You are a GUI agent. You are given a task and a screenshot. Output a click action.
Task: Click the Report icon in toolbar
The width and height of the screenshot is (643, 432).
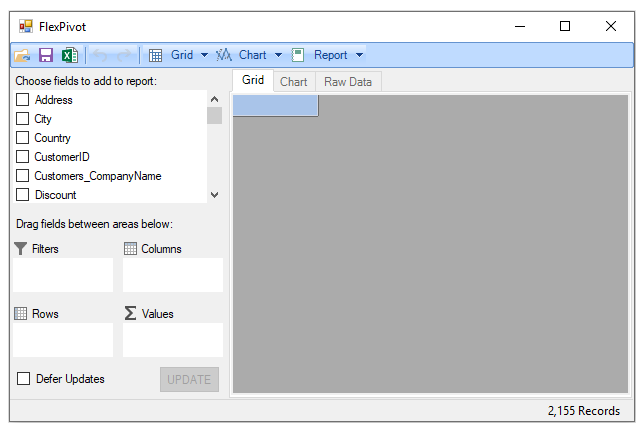tap(298, 56)
